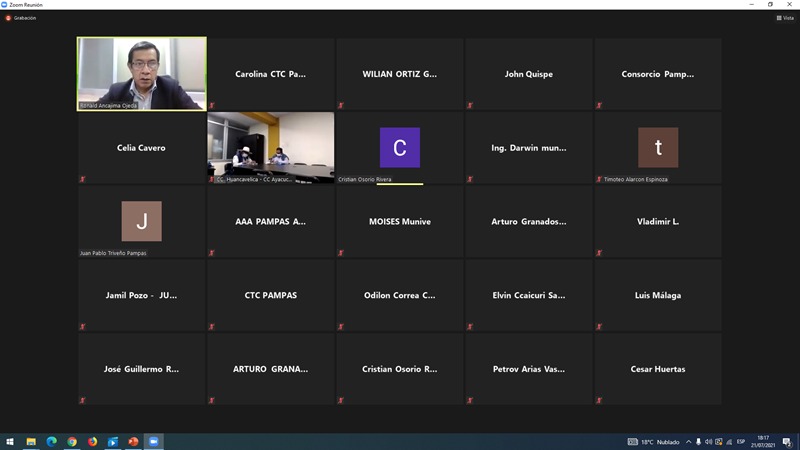This screenshot has width=800, height=450.
Task: Launch Google Chrome from the taskbar
Action: coord(72,441)
